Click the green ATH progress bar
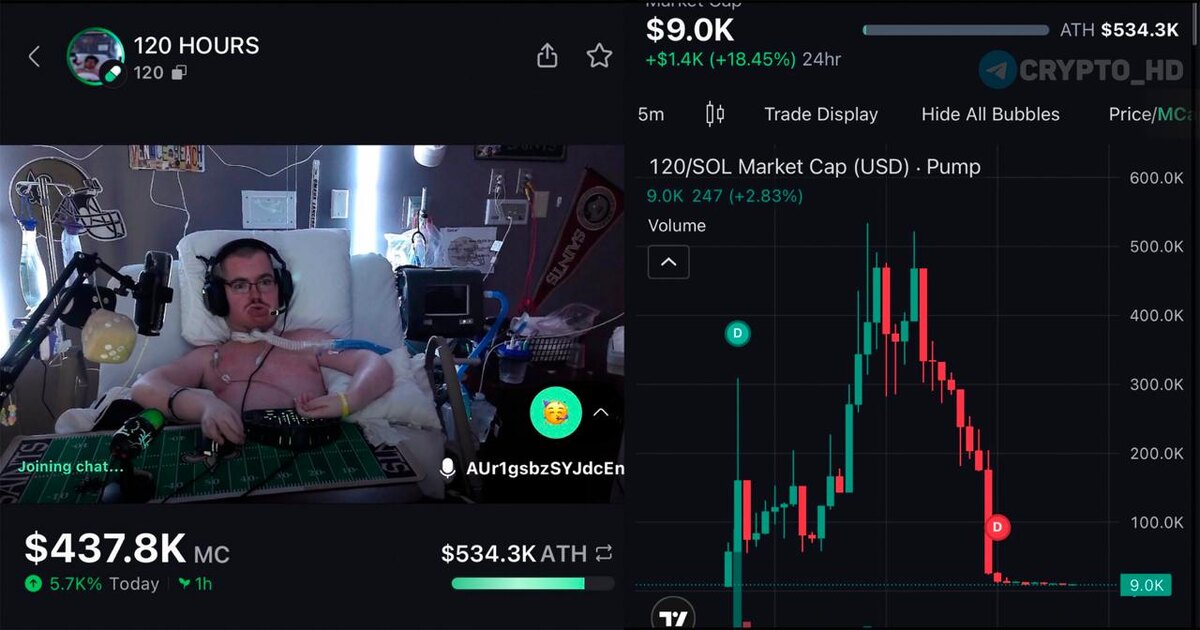The image size is (1200, 630). (532, 583)
